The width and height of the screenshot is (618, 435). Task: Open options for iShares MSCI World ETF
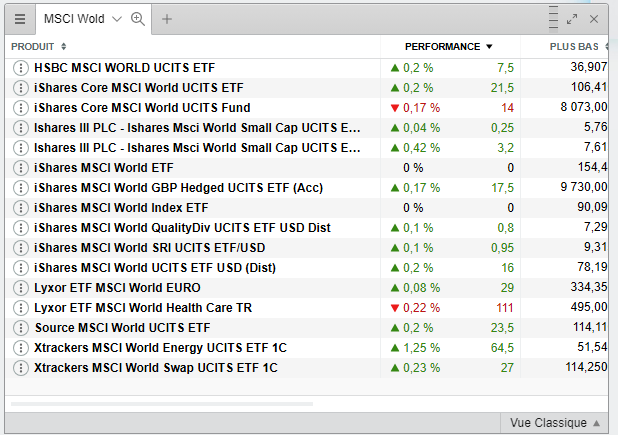click(x=20, y=168)
